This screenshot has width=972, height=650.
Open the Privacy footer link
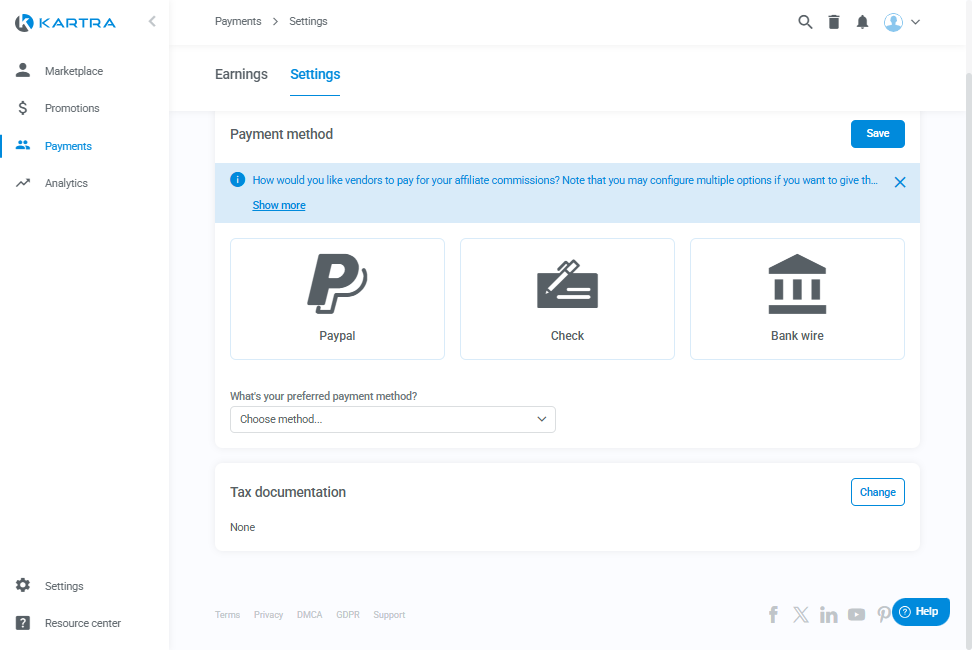(268, 615)
